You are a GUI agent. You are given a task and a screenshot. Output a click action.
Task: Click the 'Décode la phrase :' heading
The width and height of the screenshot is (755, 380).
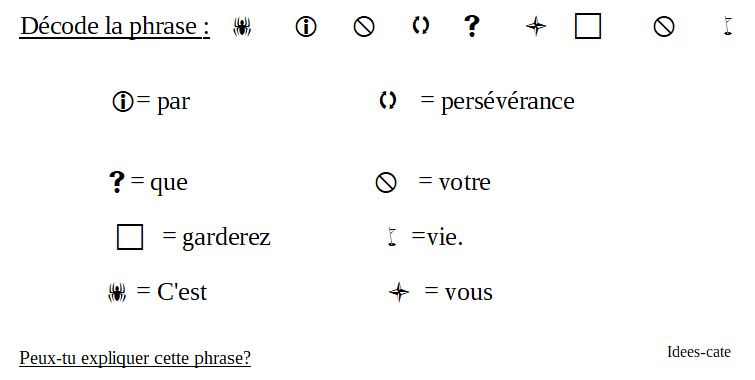pos(115,26)
